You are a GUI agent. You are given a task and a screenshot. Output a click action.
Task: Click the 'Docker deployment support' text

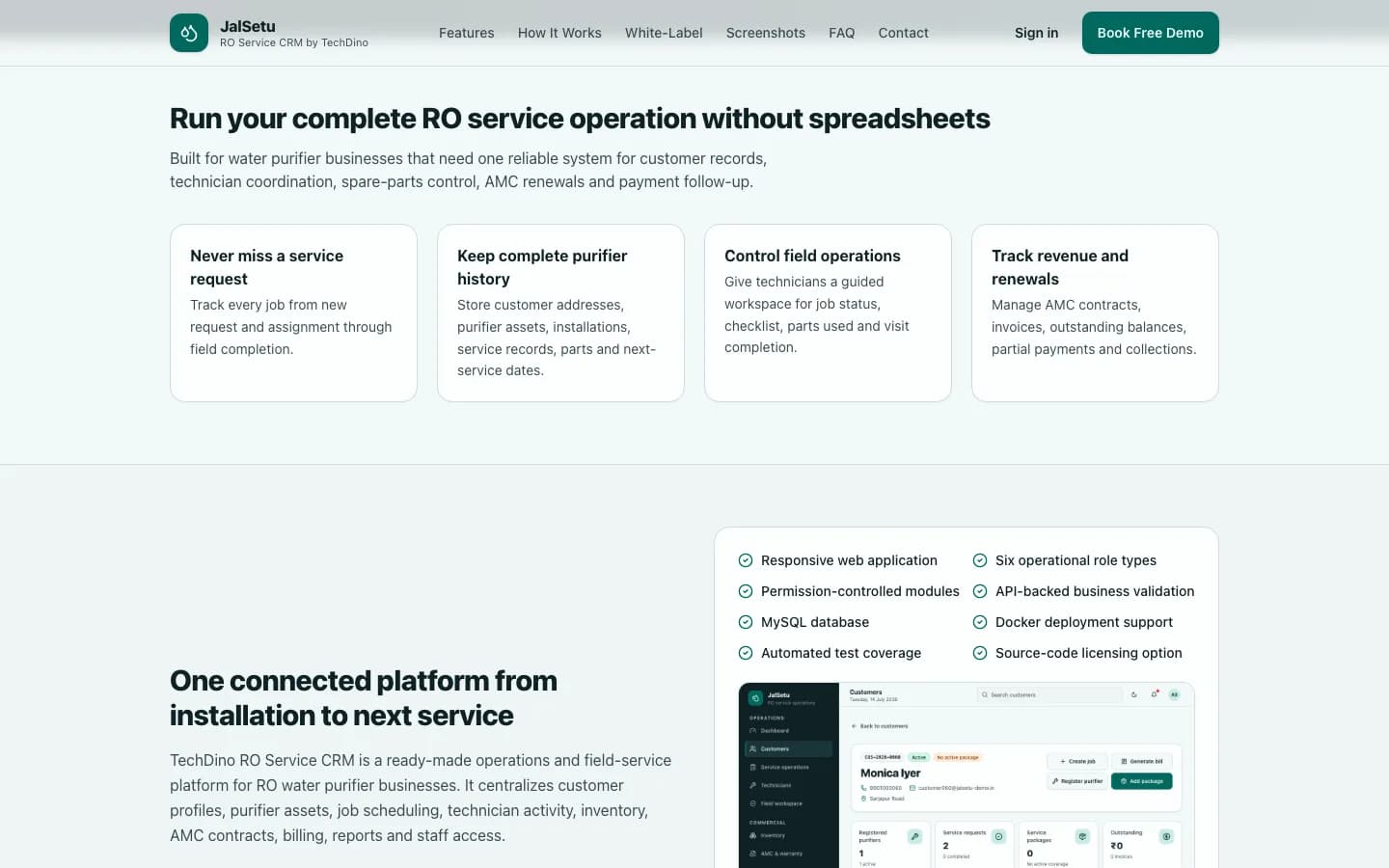(x=1084, y=622)
